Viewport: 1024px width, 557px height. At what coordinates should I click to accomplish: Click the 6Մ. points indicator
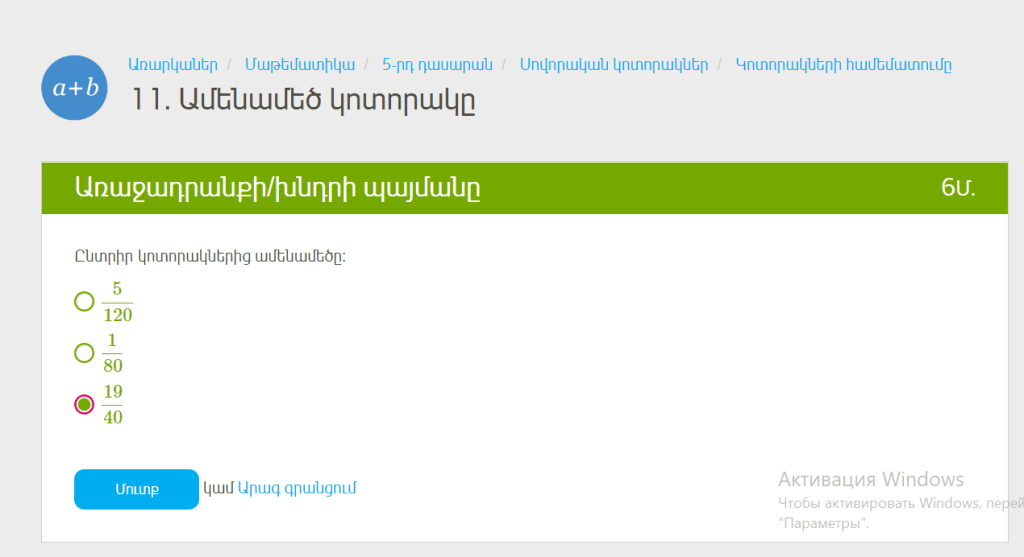pos(957,187)
